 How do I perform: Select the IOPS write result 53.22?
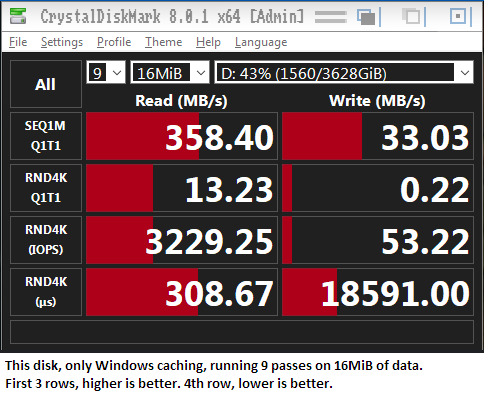(x=378, y=240)
